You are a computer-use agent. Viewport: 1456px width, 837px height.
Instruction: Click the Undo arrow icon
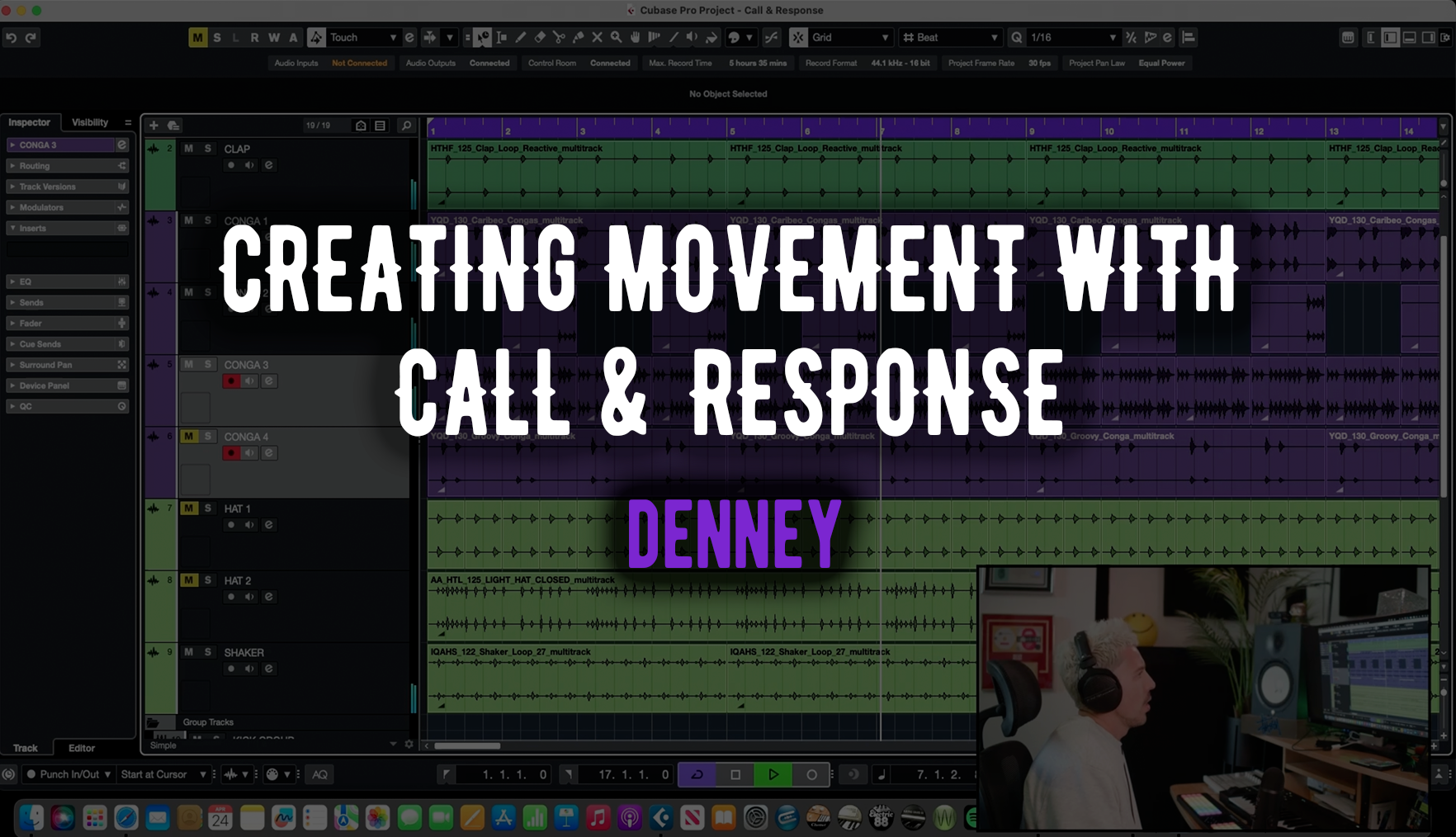pyautogui.click(x=12, y=37)
